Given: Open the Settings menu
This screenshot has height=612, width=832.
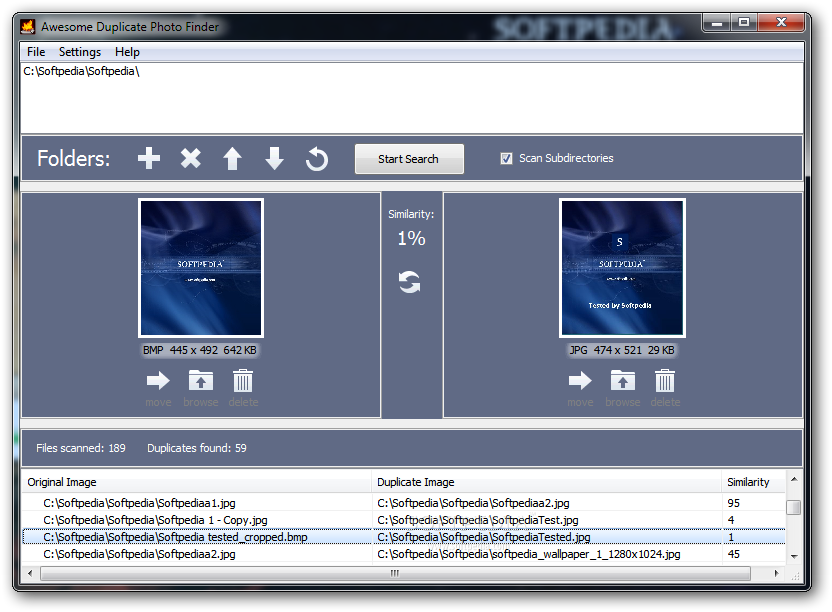Looking at the screenshot, I should (80, 52).
